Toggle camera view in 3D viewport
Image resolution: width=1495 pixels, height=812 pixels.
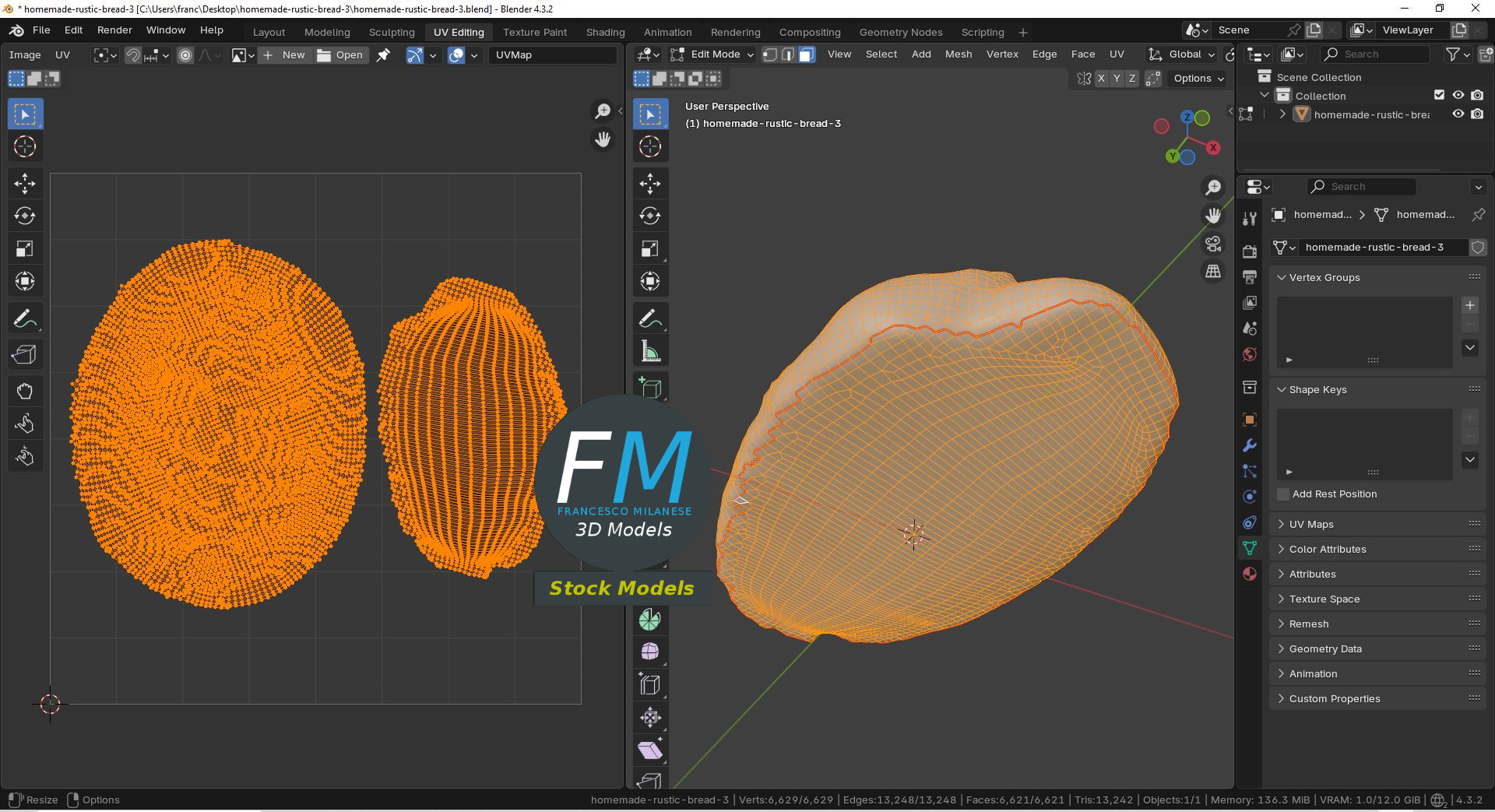point(1213,244)
